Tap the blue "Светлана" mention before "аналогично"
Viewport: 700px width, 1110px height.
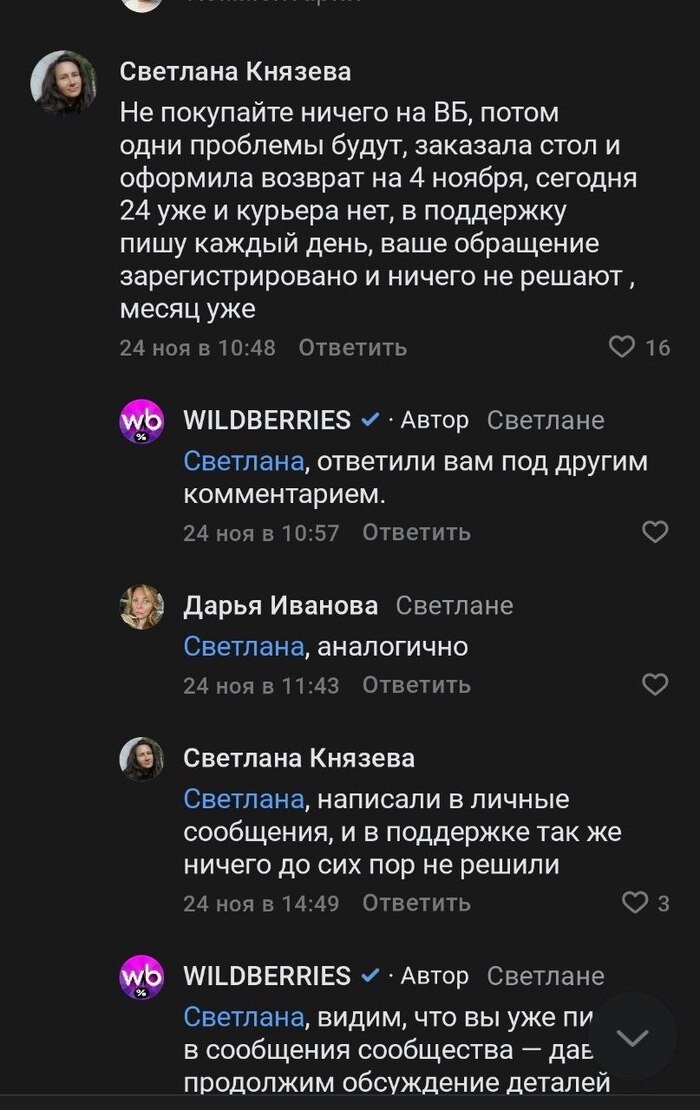tap(243, 647)
